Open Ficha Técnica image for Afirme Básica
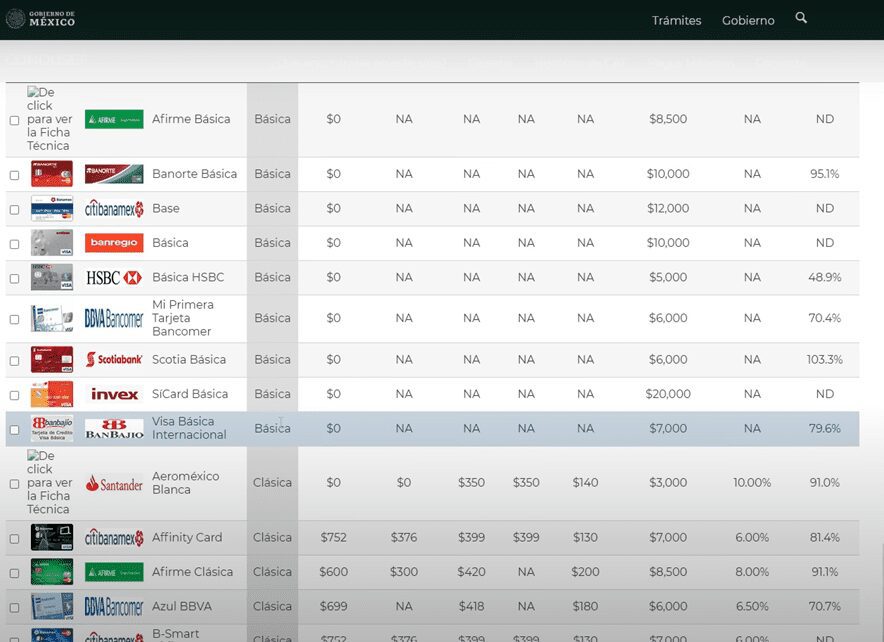Viewport: 884px width, 642px height. pyautogui.click(x=49, y=119)
